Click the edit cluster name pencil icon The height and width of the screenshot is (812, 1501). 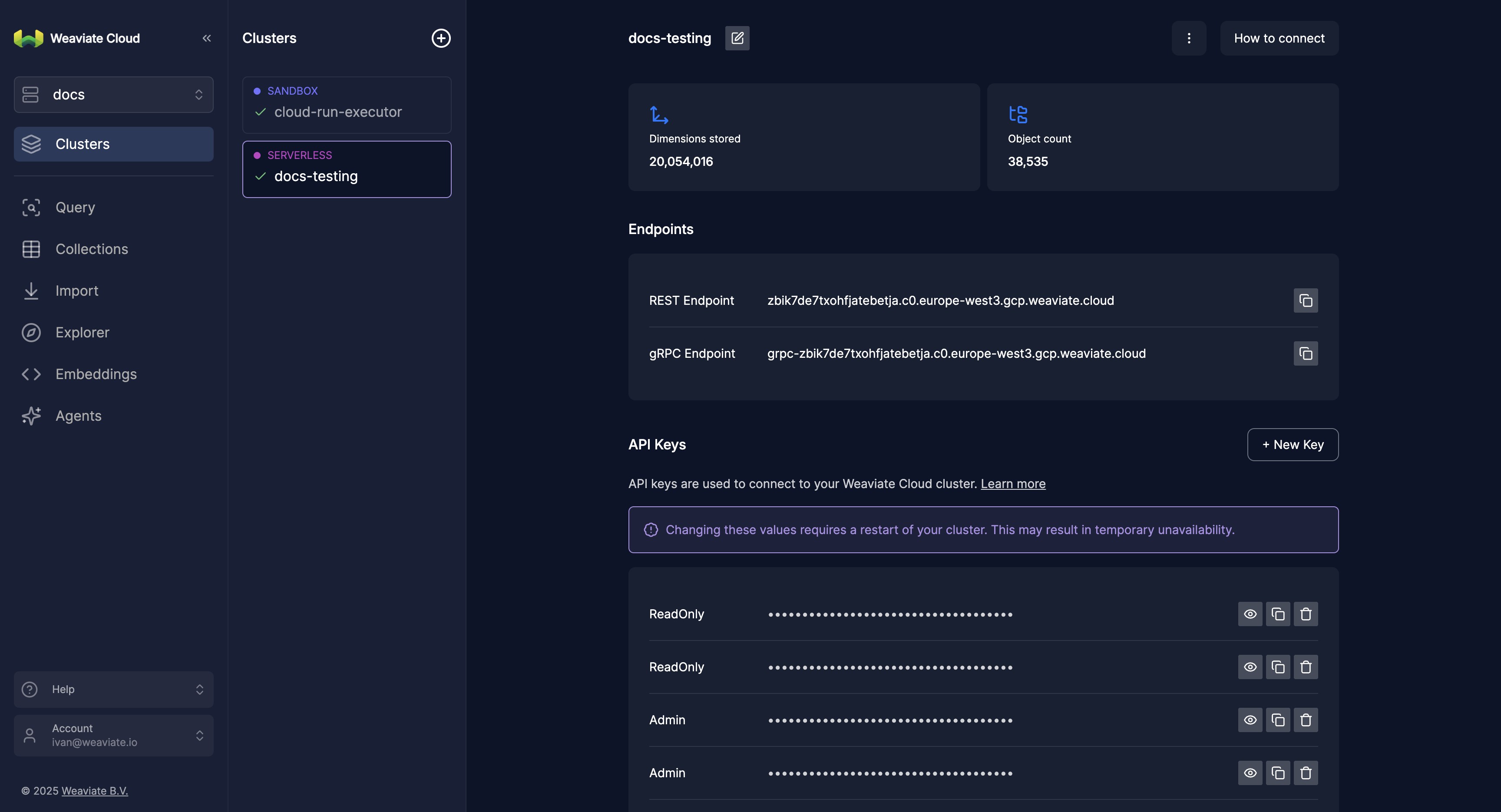click(x=737, y=39)
